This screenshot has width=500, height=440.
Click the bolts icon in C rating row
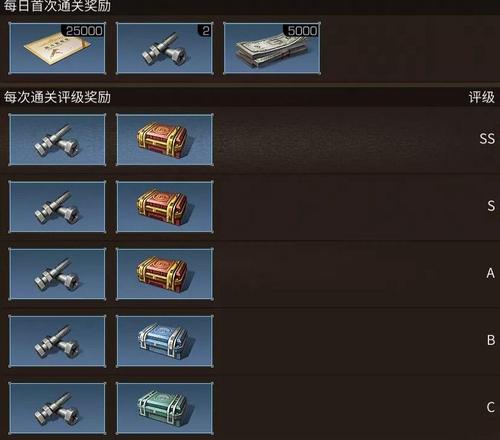coord(57,409)
